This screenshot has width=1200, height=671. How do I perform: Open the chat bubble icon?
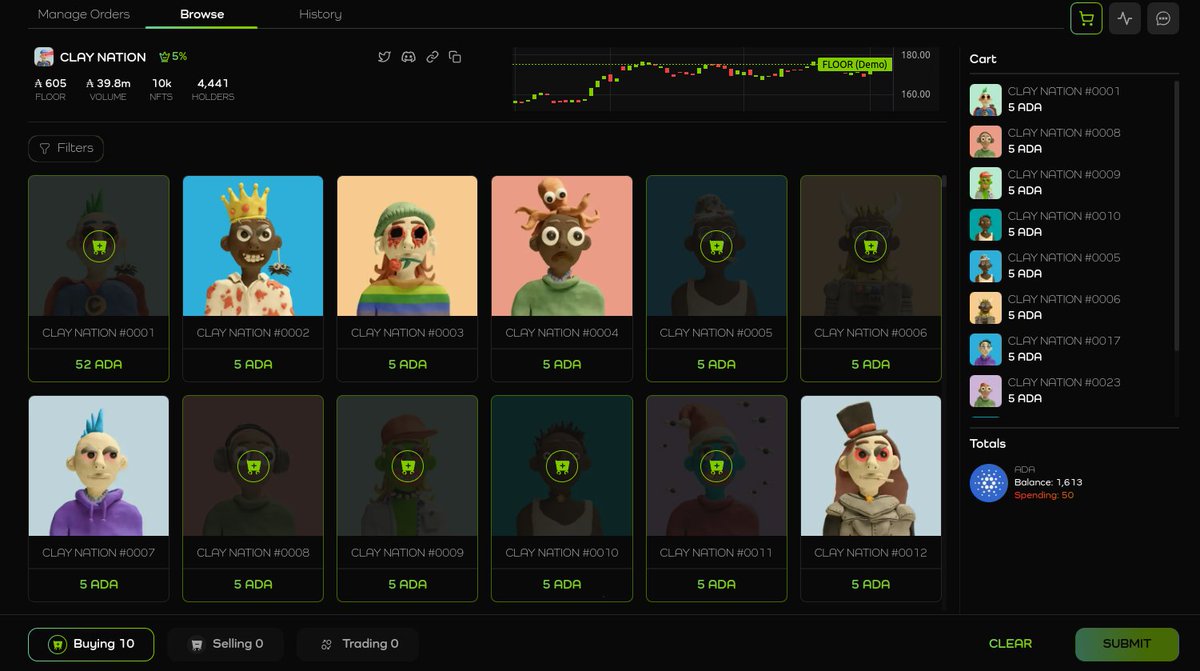click(1163, 18)
